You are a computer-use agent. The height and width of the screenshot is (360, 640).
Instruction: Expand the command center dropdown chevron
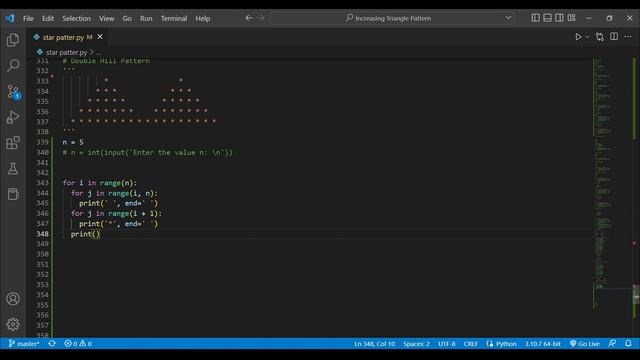tap(508, 18)
